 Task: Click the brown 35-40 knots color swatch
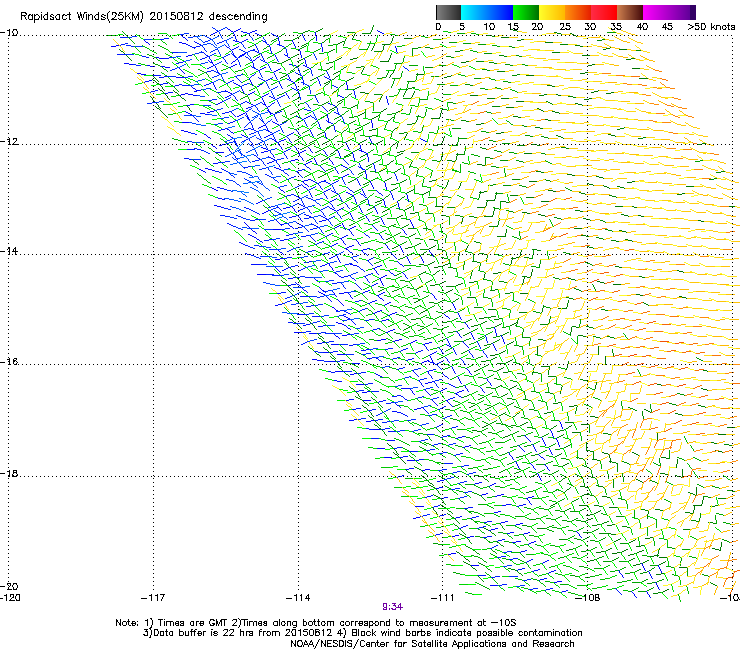pyautogui.click(x=630, y=12)
